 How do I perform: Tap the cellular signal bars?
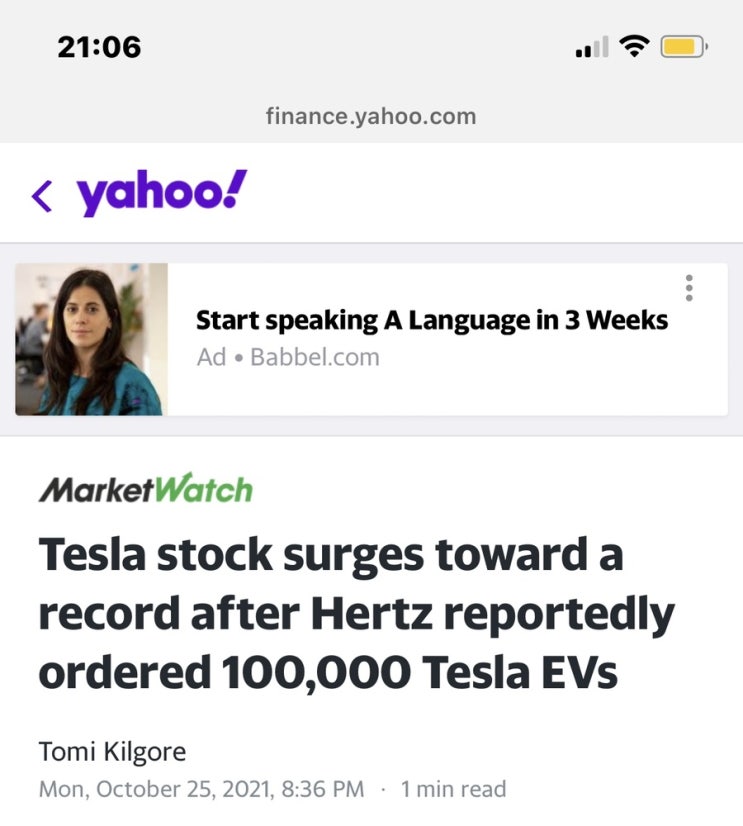point(592,47)
